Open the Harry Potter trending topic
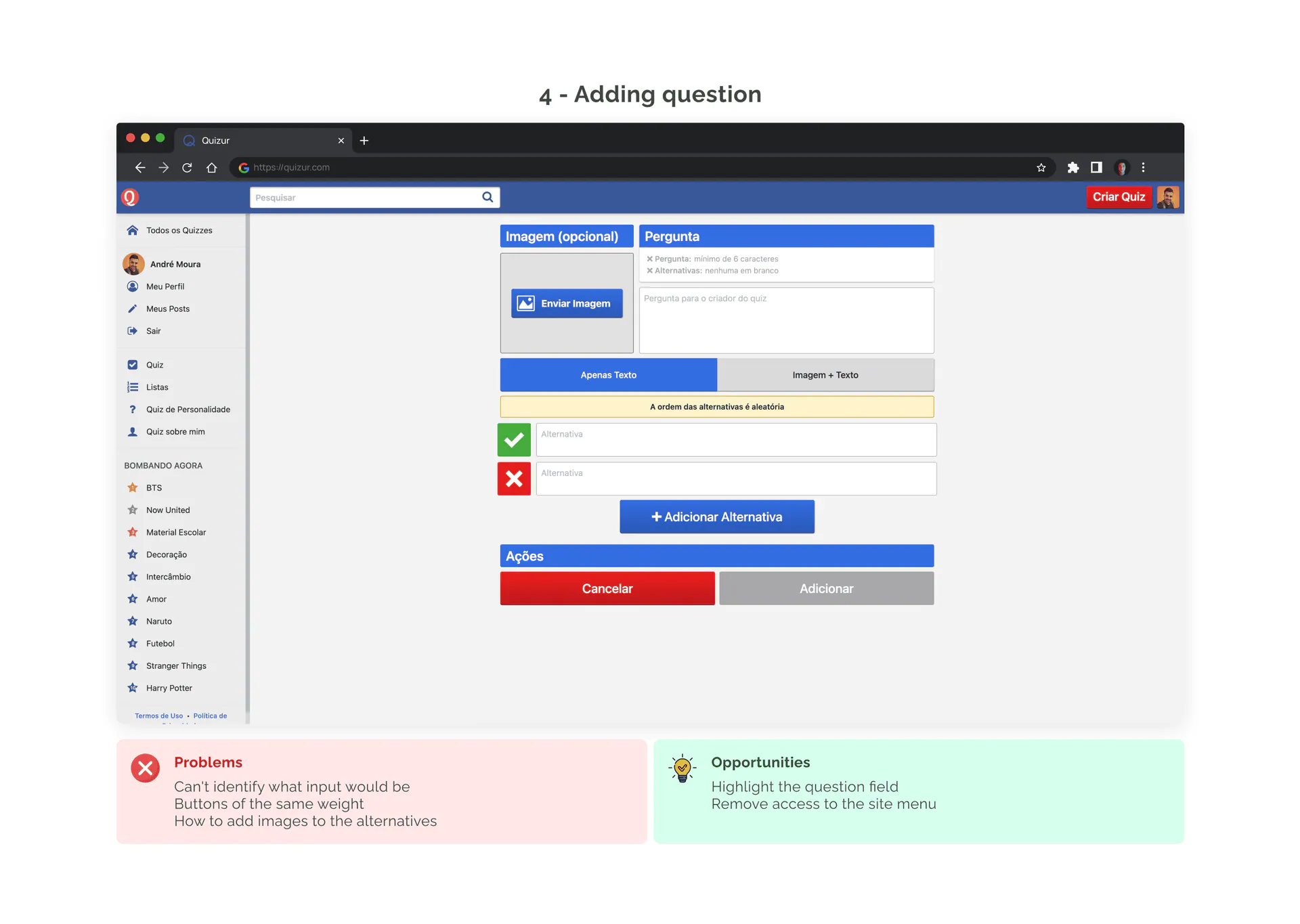 click(169, 688)
